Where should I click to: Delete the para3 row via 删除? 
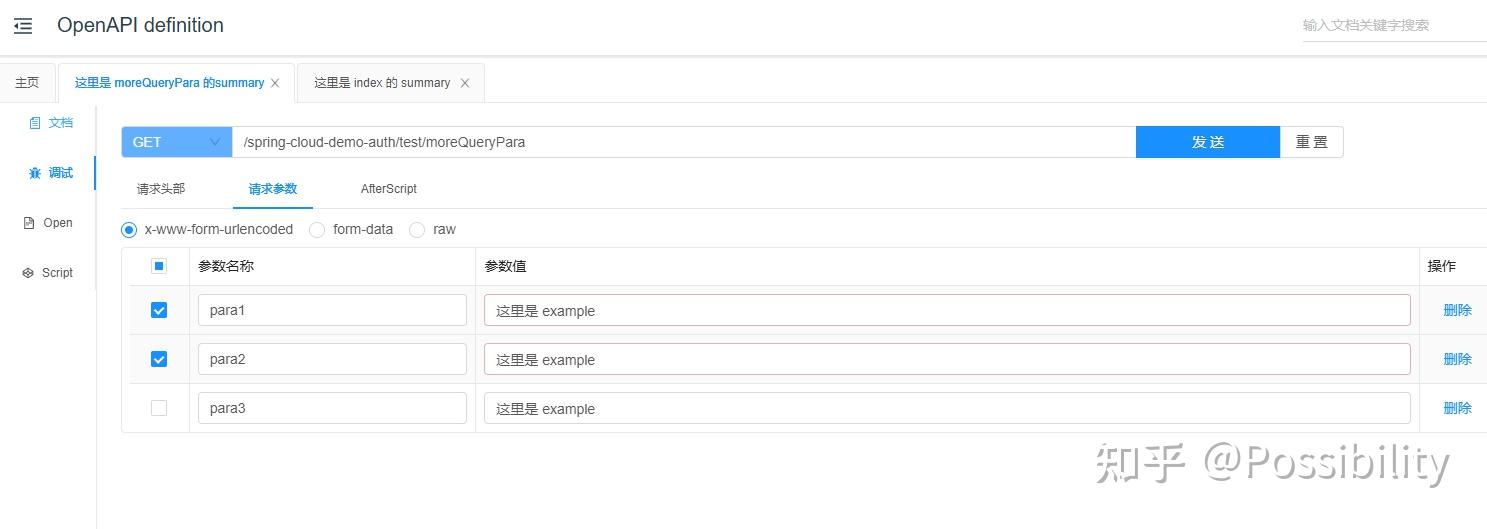[x=1457, y=408]
